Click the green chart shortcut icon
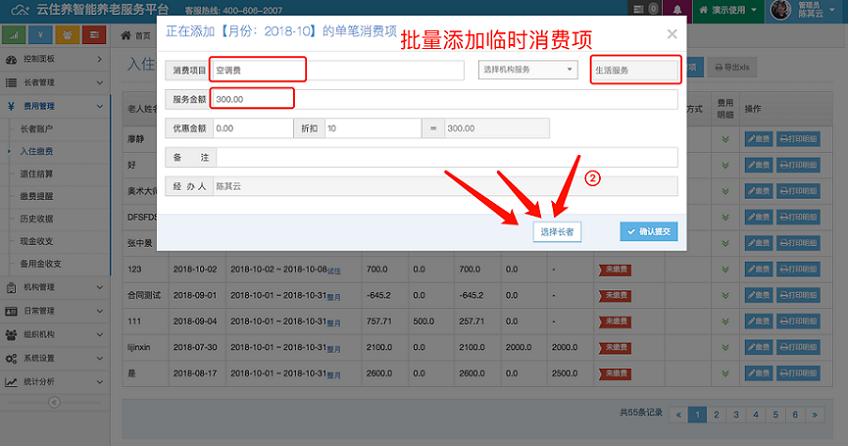Viewport: 848px width, 446px height. [15, 35]
